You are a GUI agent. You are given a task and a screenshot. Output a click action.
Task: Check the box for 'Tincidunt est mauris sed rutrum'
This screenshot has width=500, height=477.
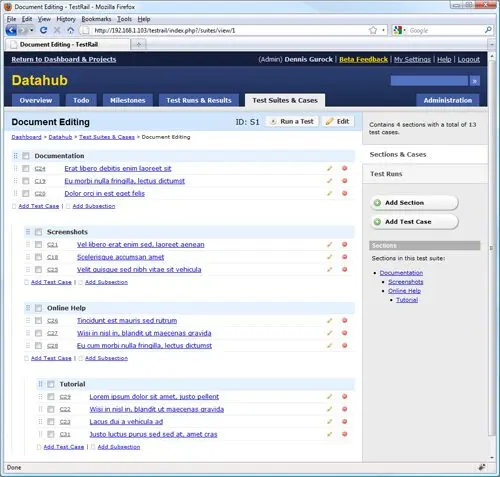tap(38, 320)
